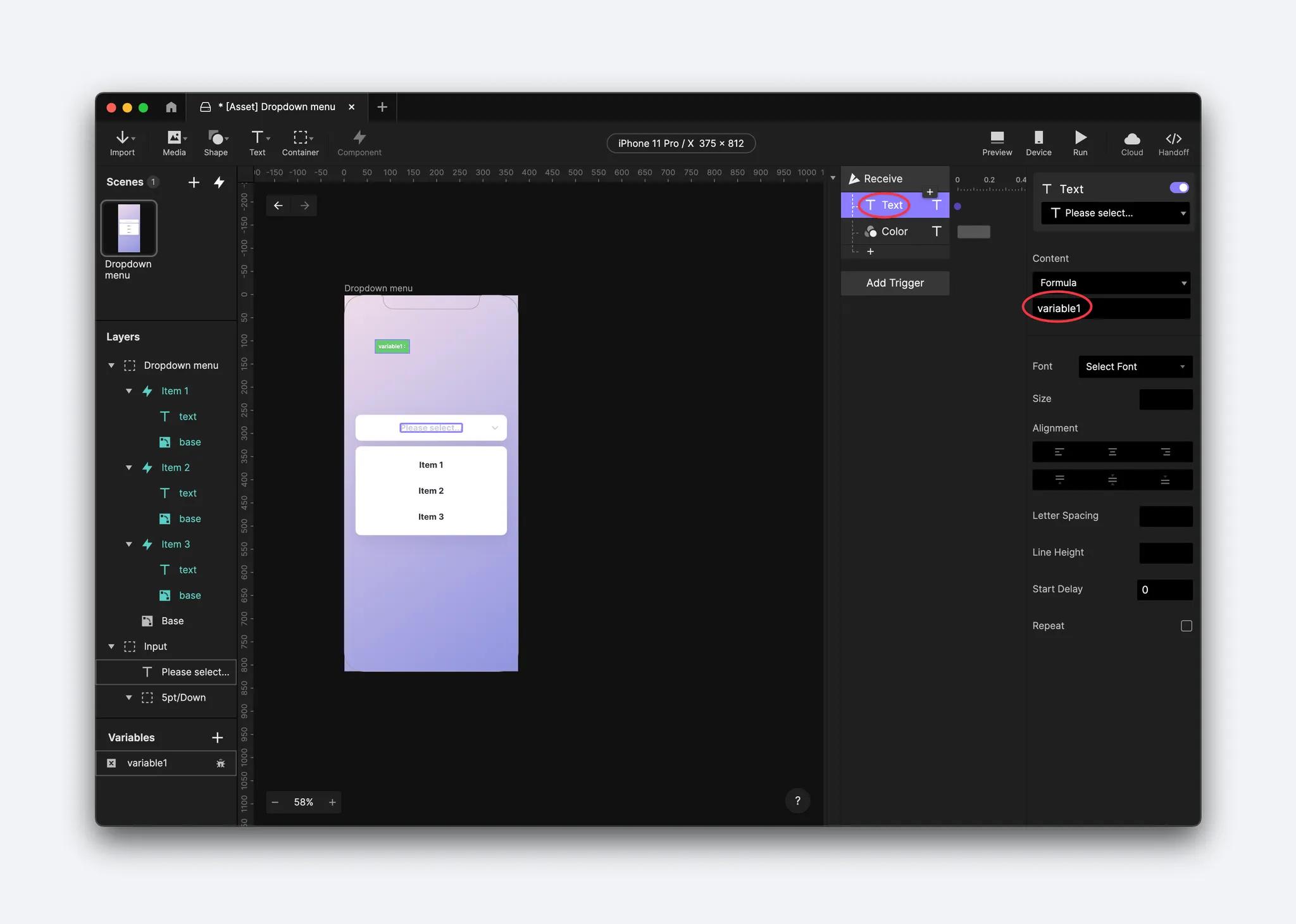
Task: Click the Text response timeline dot
Action: [x=957, y=206]
